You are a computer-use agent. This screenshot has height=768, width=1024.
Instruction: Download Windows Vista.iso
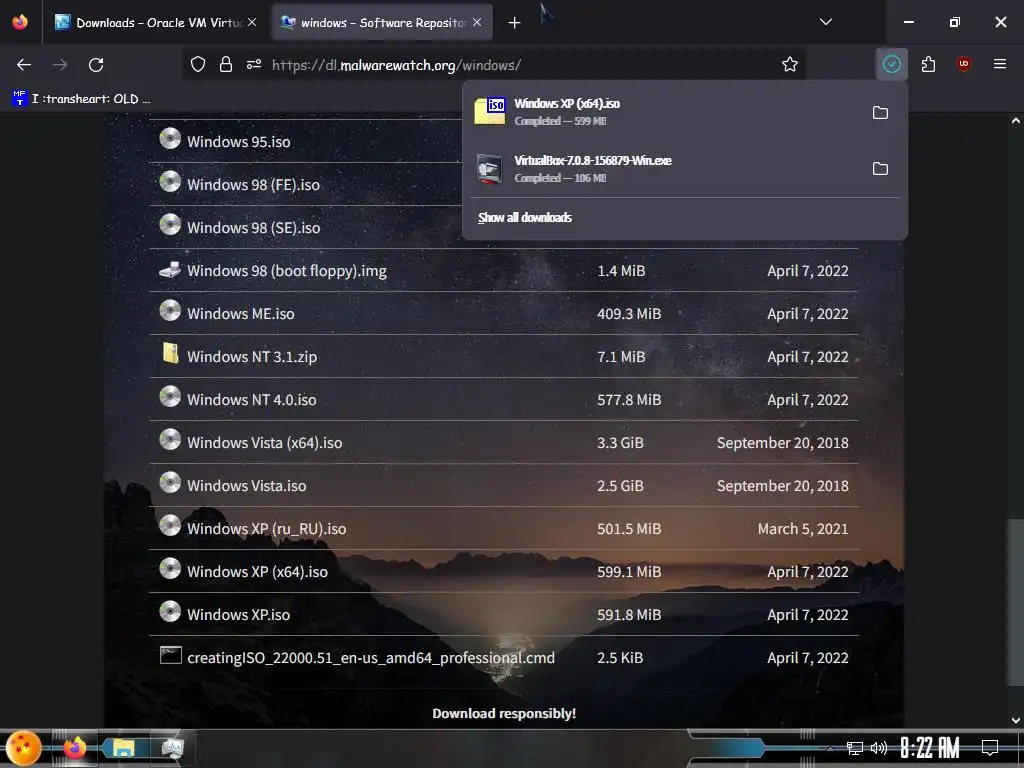(x=246, y=486)
